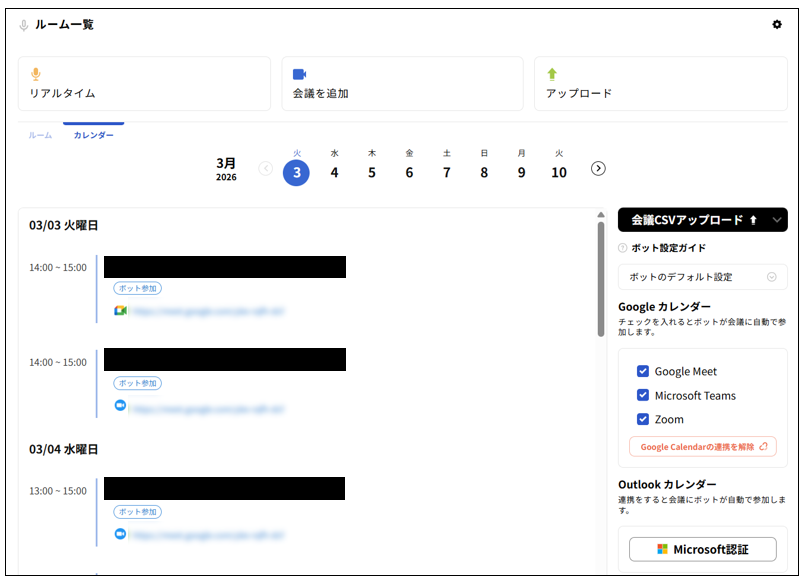Go to previous week with the left arrow
805x586 pixels.
pos(265,169)
